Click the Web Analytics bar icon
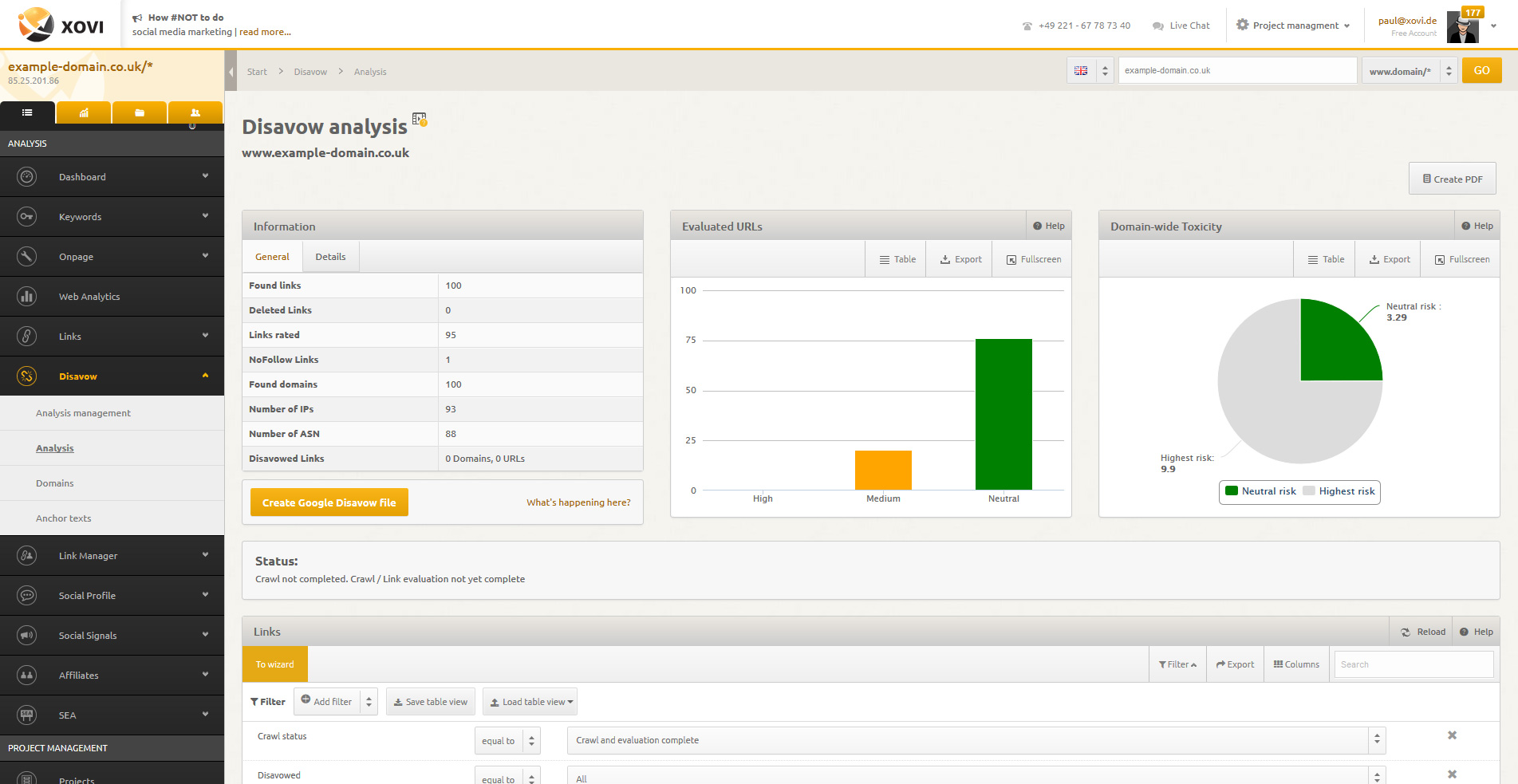 [x=27, y=297]
